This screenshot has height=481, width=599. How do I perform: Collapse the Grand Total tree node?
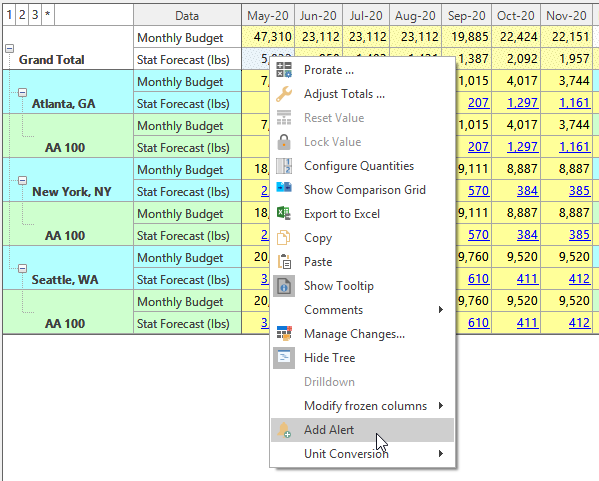[x=10, y=49]
